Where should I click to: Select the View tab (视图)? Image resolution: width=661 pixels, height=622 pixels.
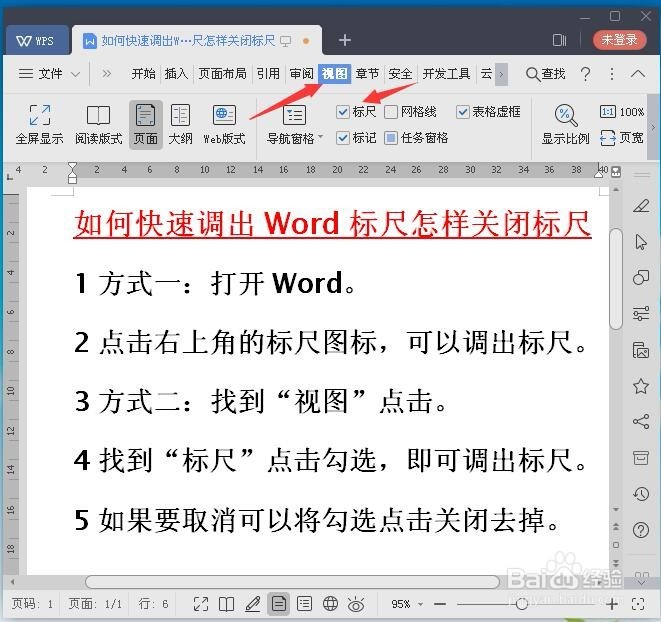pyautogui.click(x=335, y=74)
